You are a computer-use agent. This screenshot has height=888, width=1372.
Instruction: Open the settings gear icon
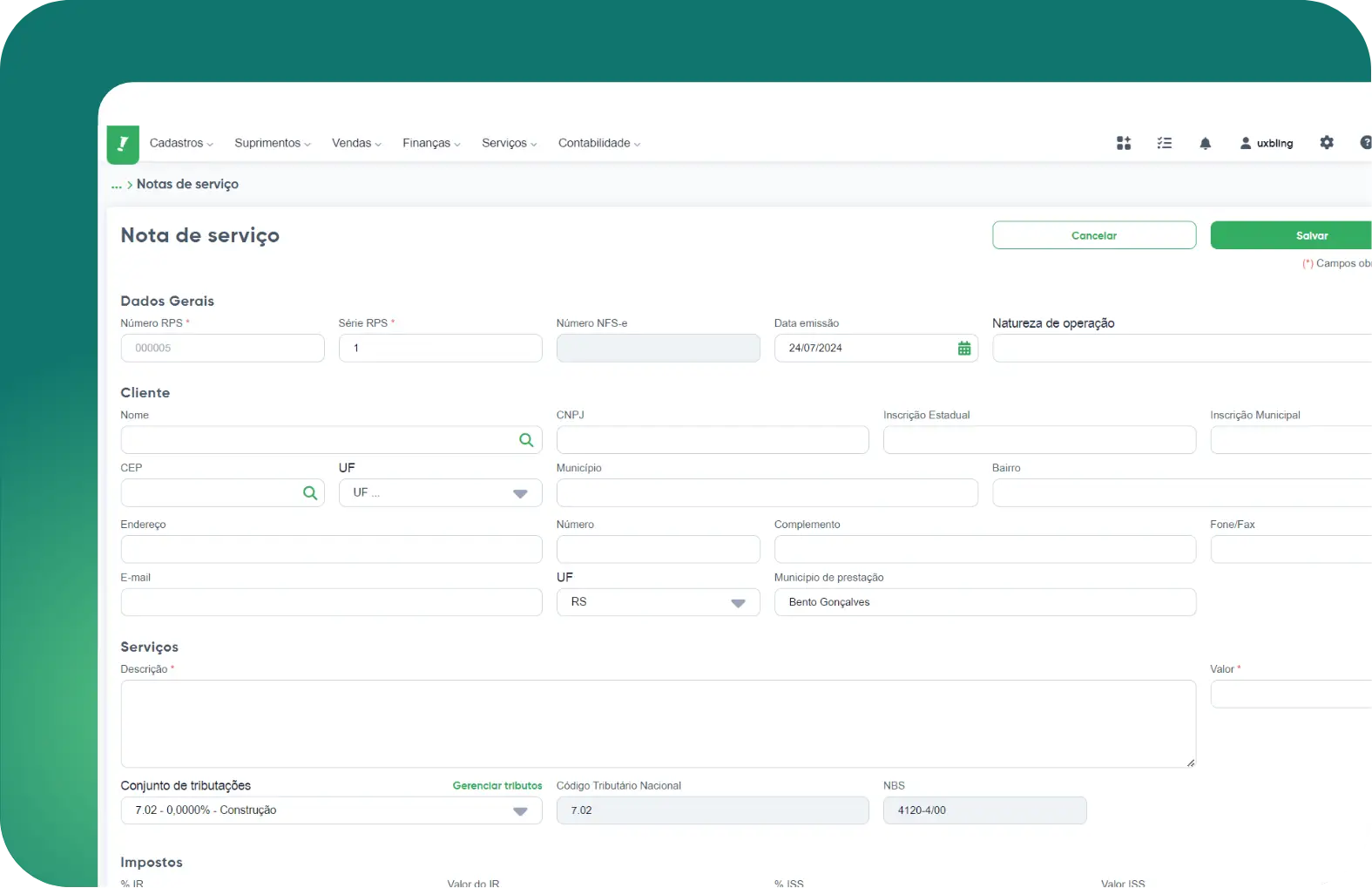click(x=1327, y=142)
